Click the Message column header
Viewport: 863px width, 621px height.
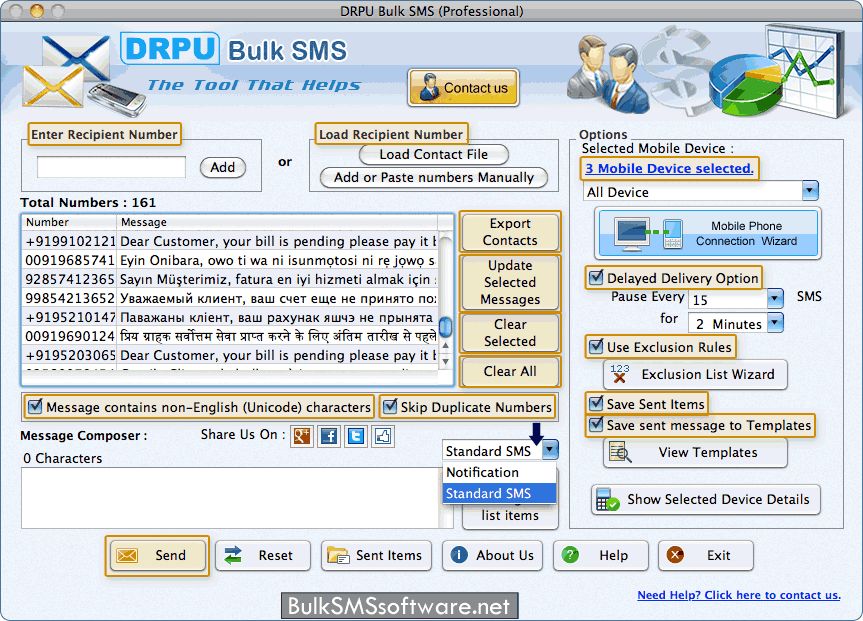[x=277, y=222]
